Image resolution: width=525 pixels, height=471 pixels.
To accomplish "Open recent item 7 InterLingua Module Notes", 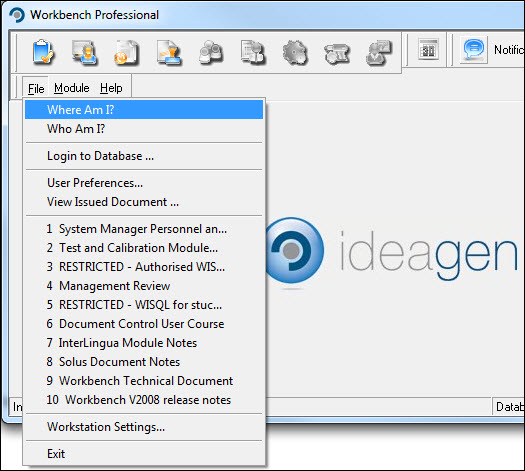I will click(x=144, y=343).
